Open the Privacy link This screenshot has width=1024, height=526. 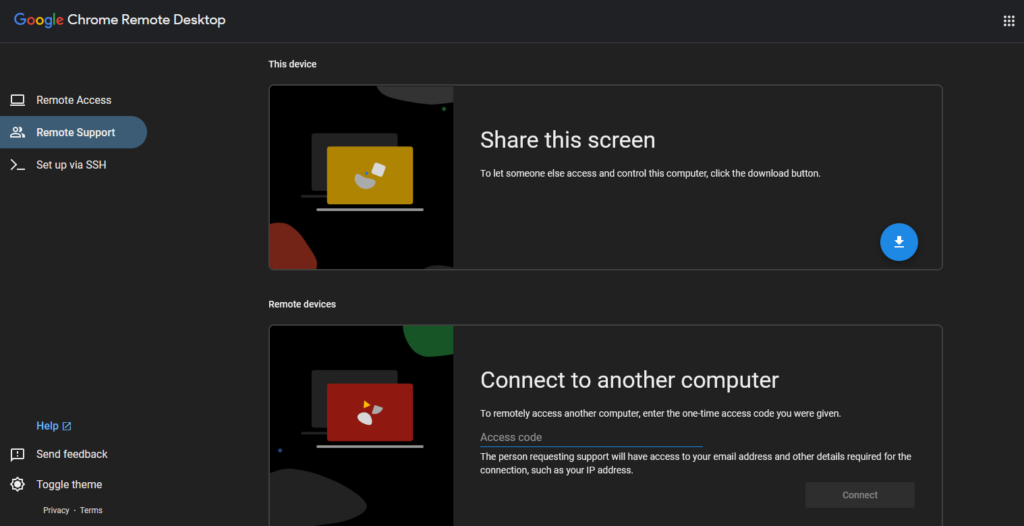pos(56,510)
